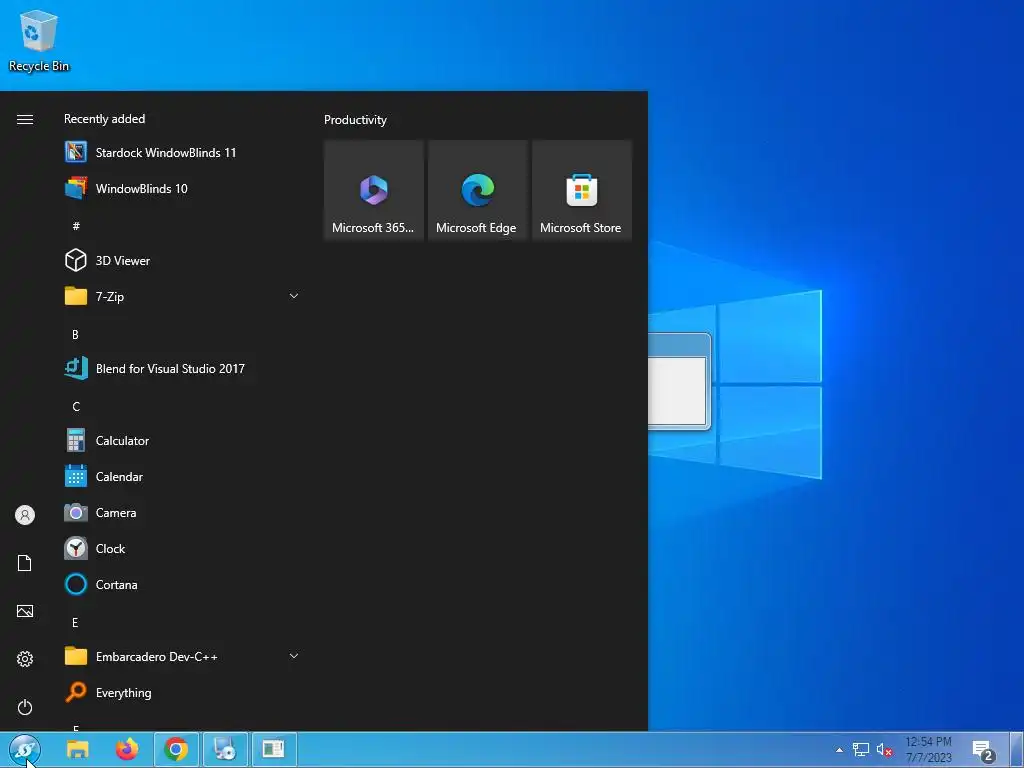
Task: Launch Firefox from taskbar
Action: [x=127, y=749]
